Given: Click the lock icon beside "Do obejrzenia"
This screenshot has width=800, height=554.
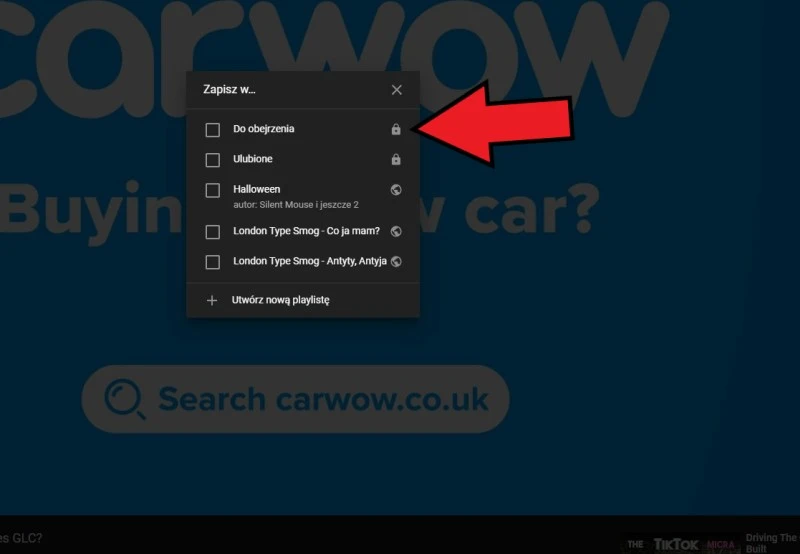Looking at the screenshot, I should click(396, 130).
